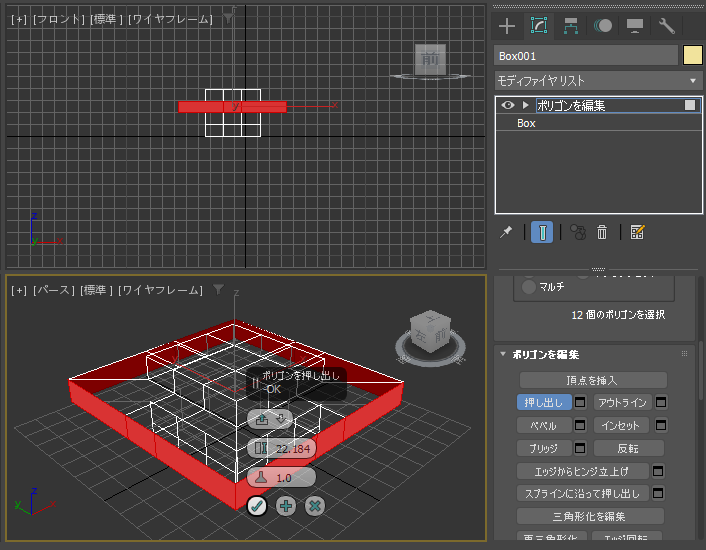This screenshot has width=706, height=550.
Task: Open the Motion panel tab
Action: pos(602,26)
